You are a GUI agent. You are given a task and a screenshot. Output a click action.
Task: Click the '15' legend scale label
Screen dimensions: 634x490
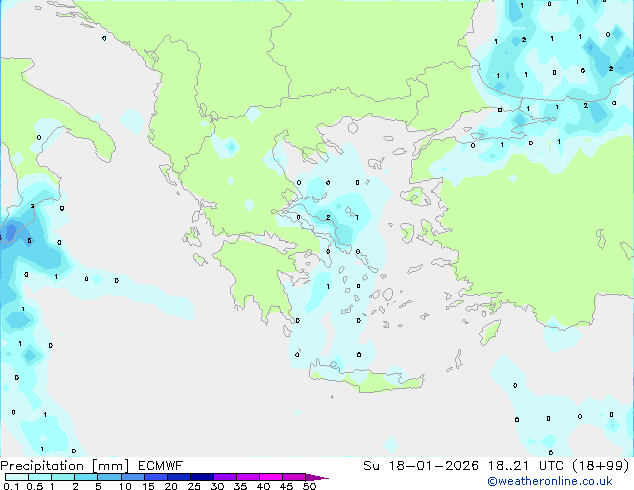click(148, 486)
